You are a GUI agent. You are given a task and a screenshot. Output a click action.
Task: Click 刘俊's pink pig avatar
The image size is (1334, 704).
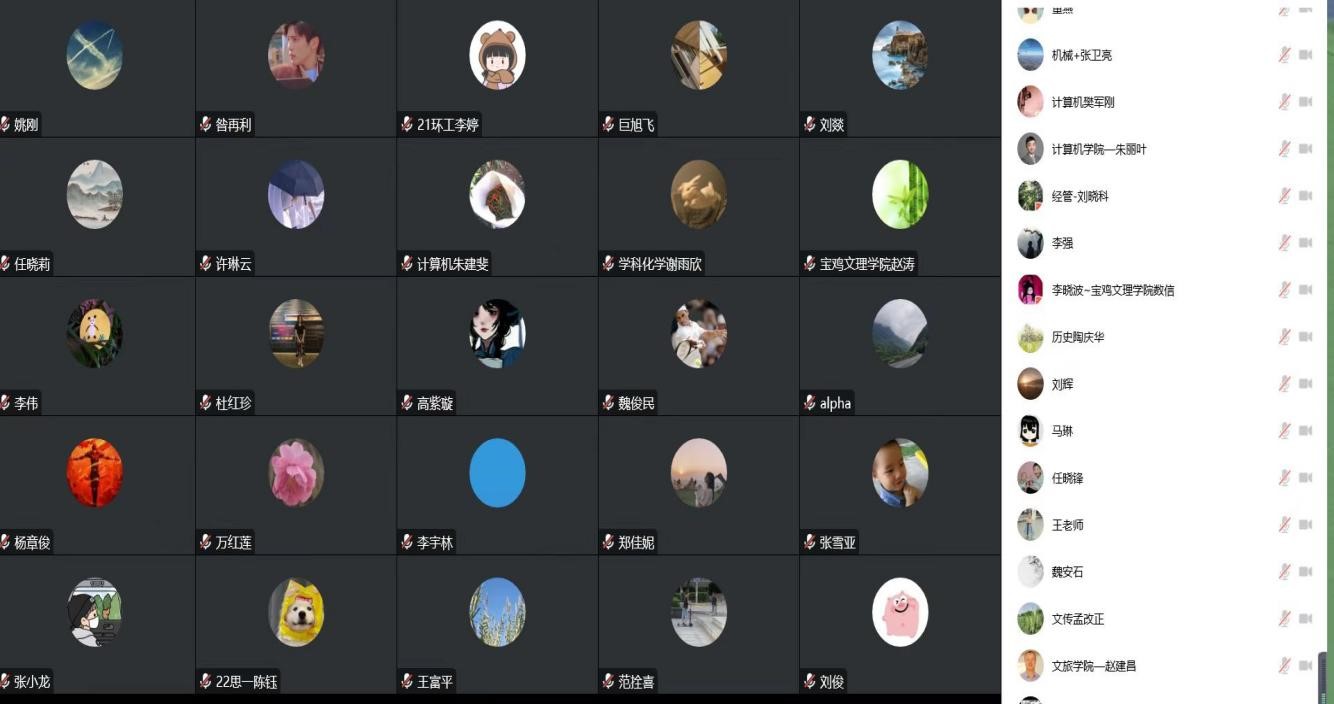click(900, 612)
